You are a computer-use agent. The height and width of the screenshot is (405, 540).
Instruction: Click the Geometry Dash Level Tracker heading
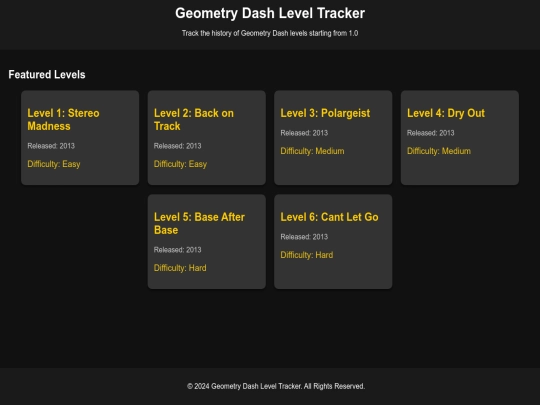[270, 13]
